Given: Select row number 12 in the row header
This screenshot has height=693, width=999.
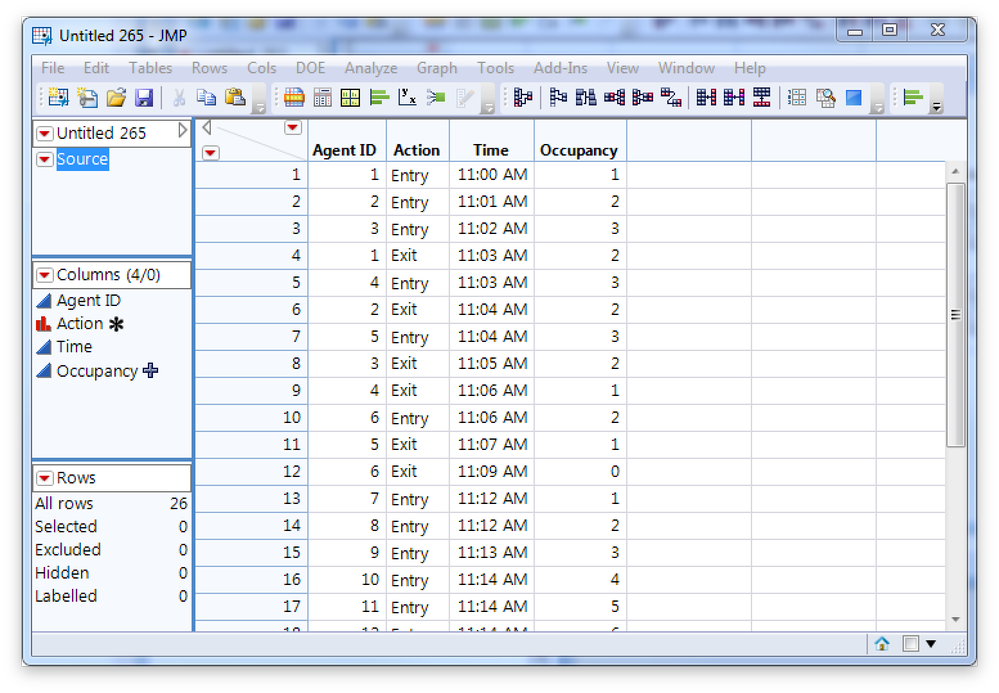Looking at the screenshot, I should [252, 471].
